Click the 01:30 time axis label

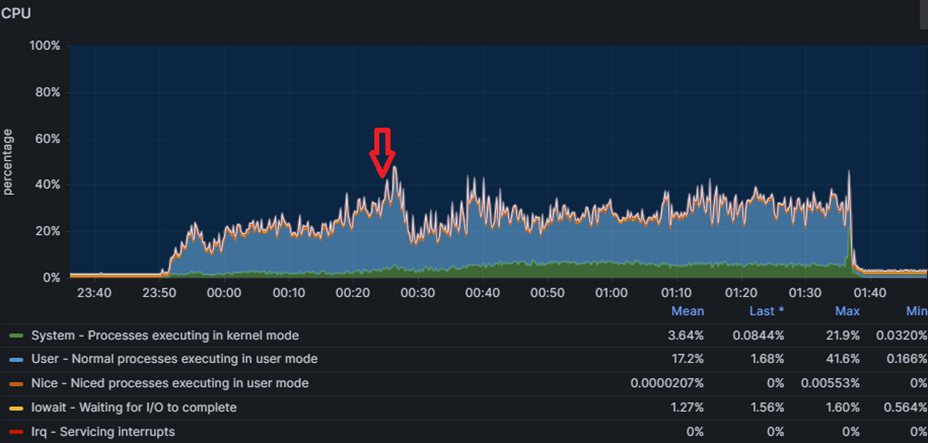805,293
